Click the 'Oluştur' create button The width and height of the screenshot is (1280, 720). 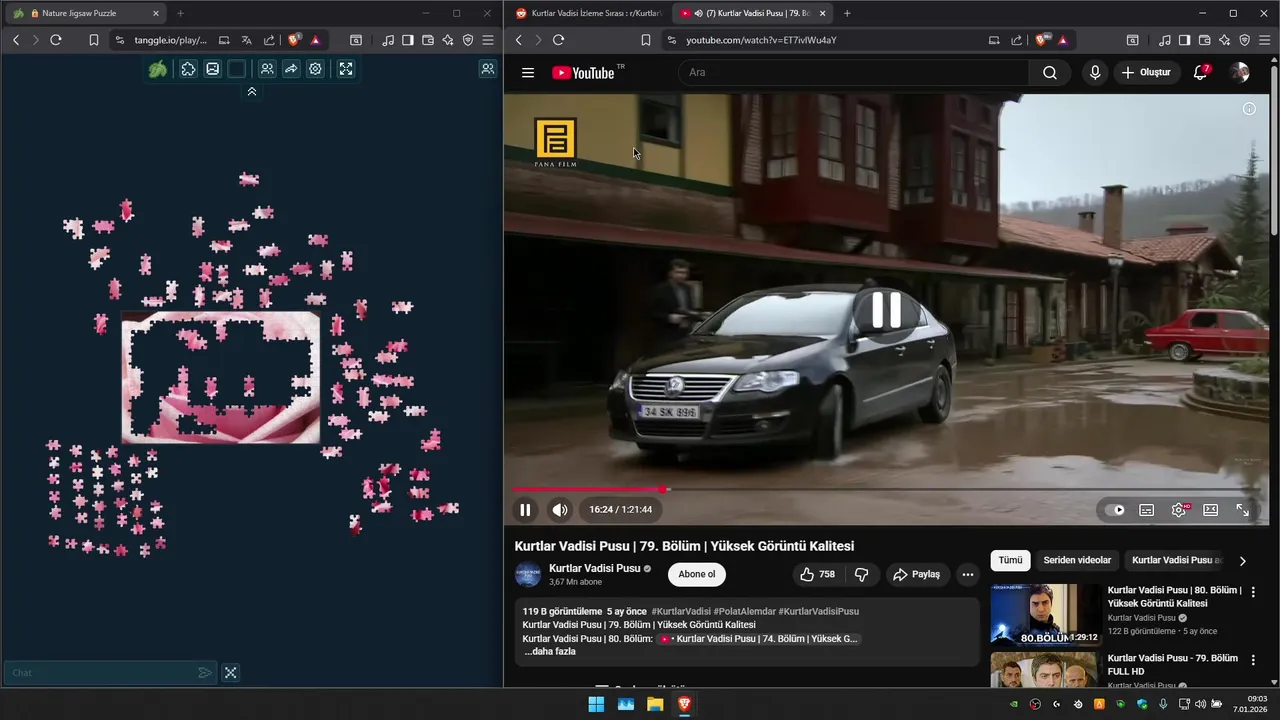[1146, 73]
